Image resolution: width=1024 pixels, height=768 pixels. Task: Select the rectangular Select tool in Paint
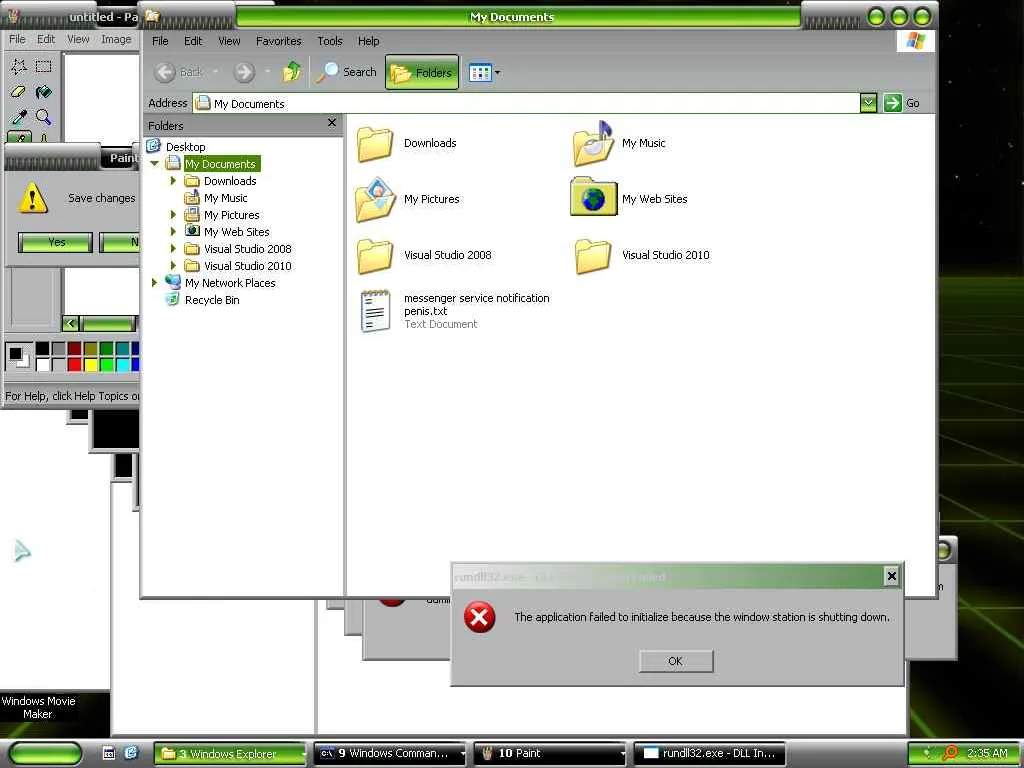pyautogui.click(x=44, y=66)
